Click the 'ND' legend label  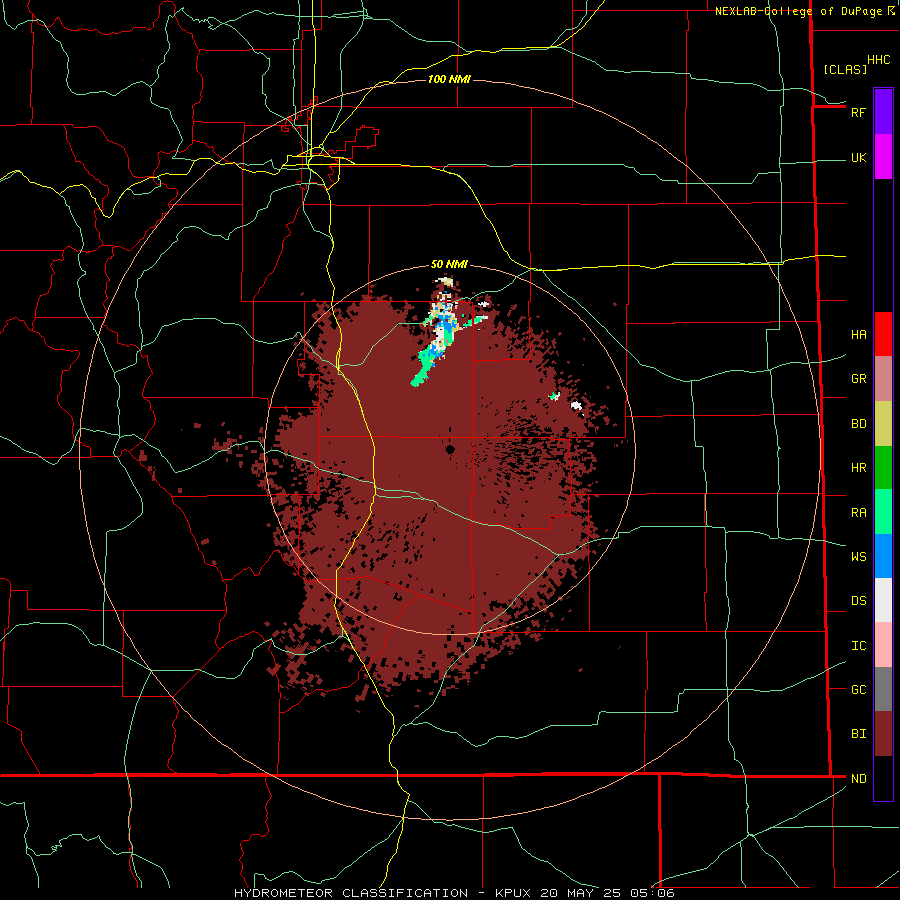point(858,779)
